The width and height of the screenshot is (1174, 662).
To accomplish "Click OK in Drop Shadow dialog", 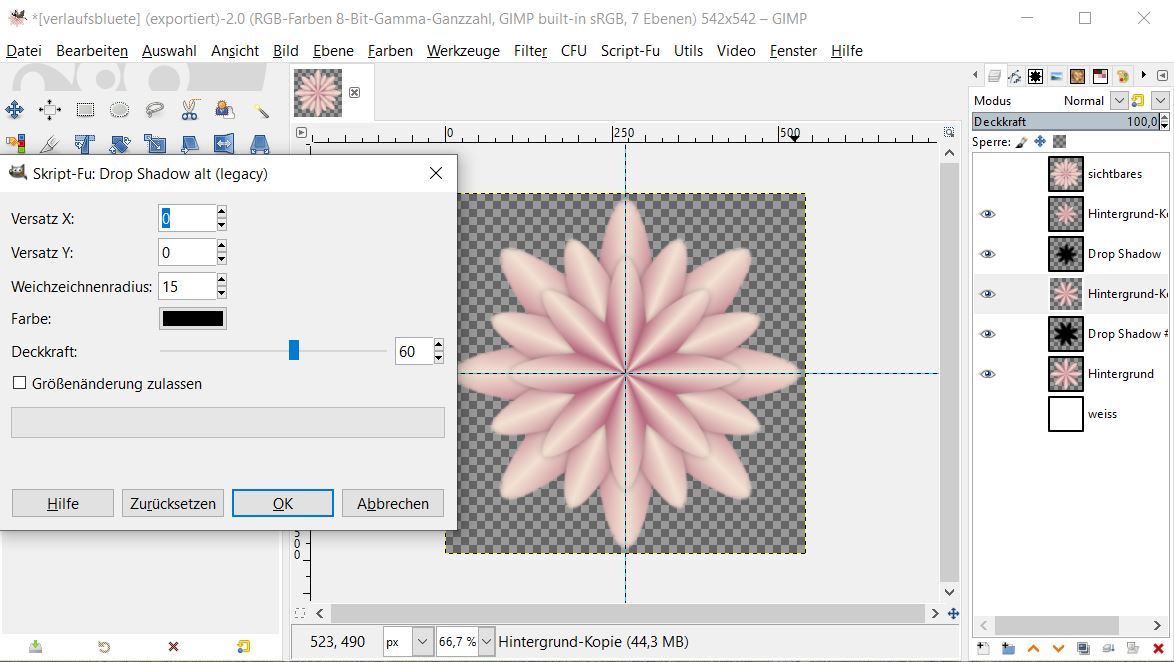I will point(282,503).
